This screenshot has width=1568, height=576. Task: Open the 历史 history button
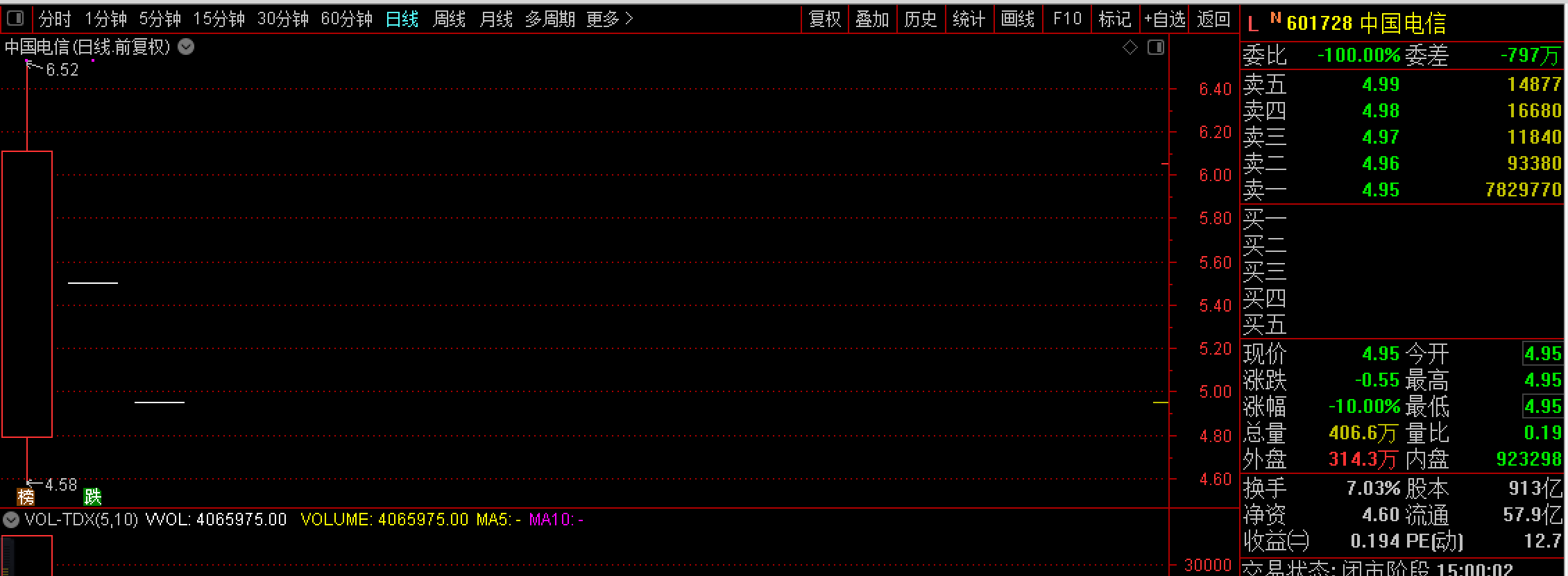tap(921, 19)
